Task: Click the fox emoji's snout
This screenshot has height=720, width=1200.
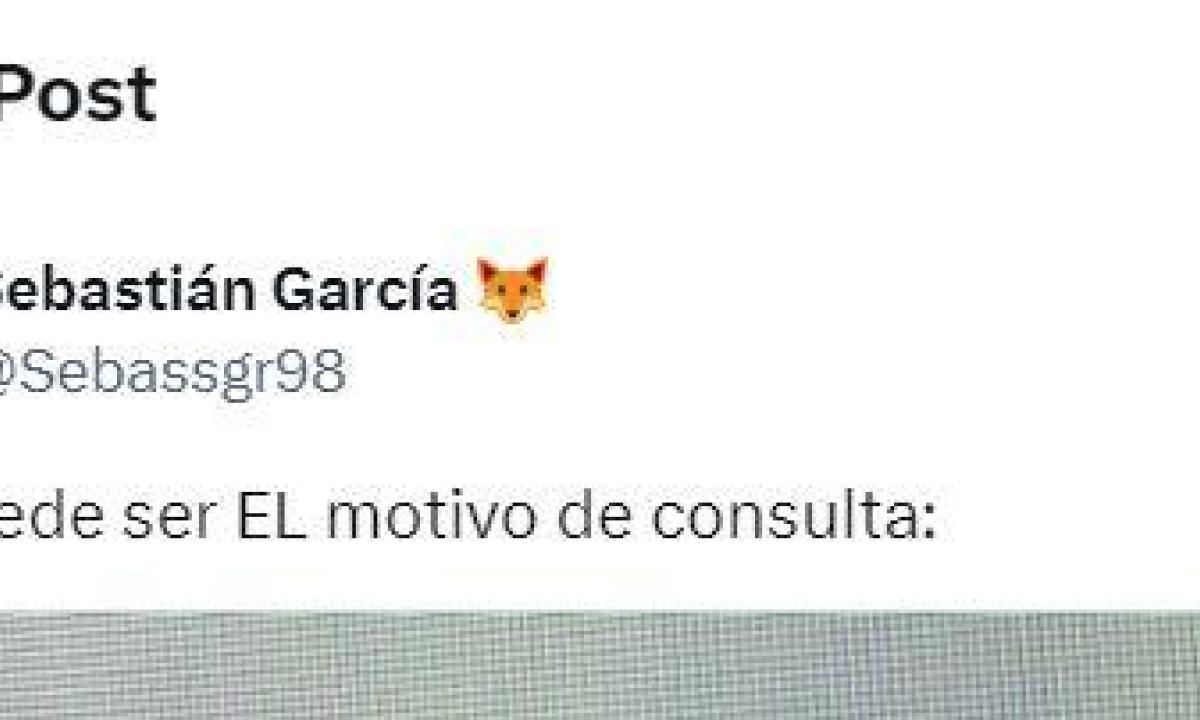Action: click(512, 312)
